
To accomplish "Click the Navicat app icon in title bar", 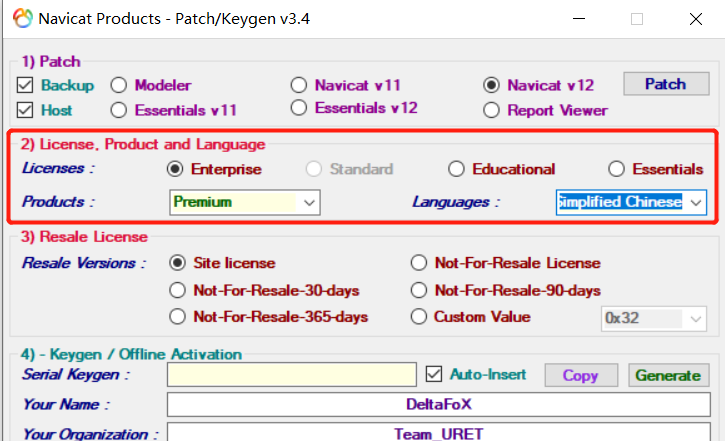I will (23, 18).
